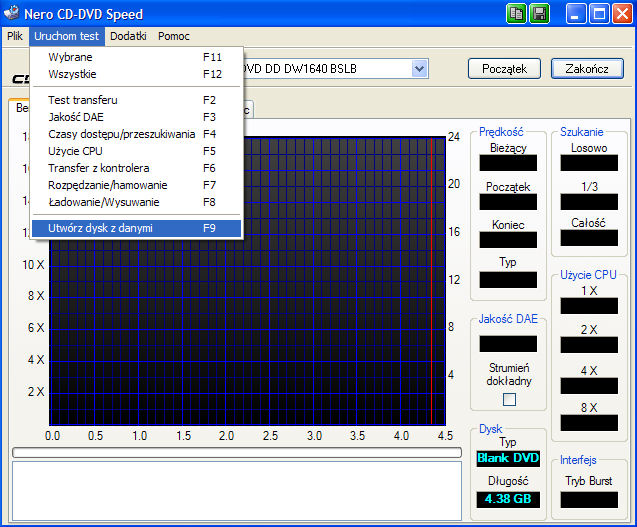Select Czasy dostępu/przeszukiwania entry
Image resolution: width=637 pixels, height=527 pixels.
tap(136, 134)
